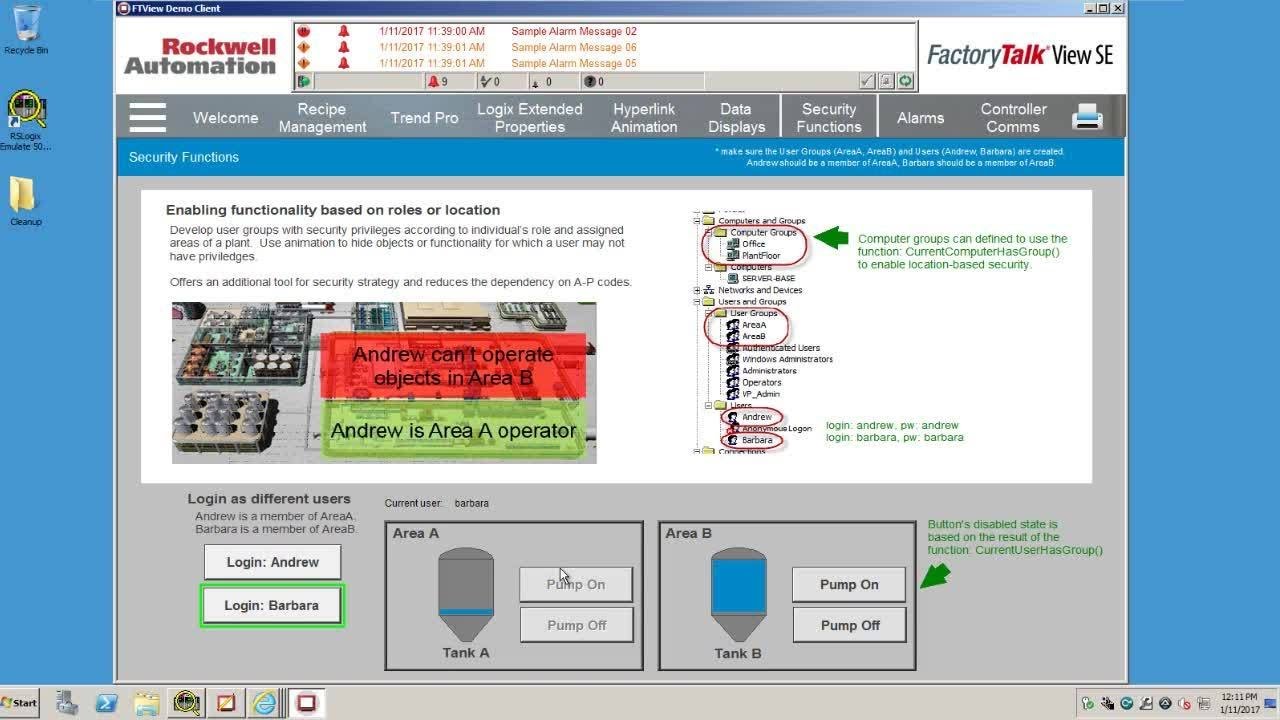Launch PowerShell from the taskbar

(x=107, y=703)
